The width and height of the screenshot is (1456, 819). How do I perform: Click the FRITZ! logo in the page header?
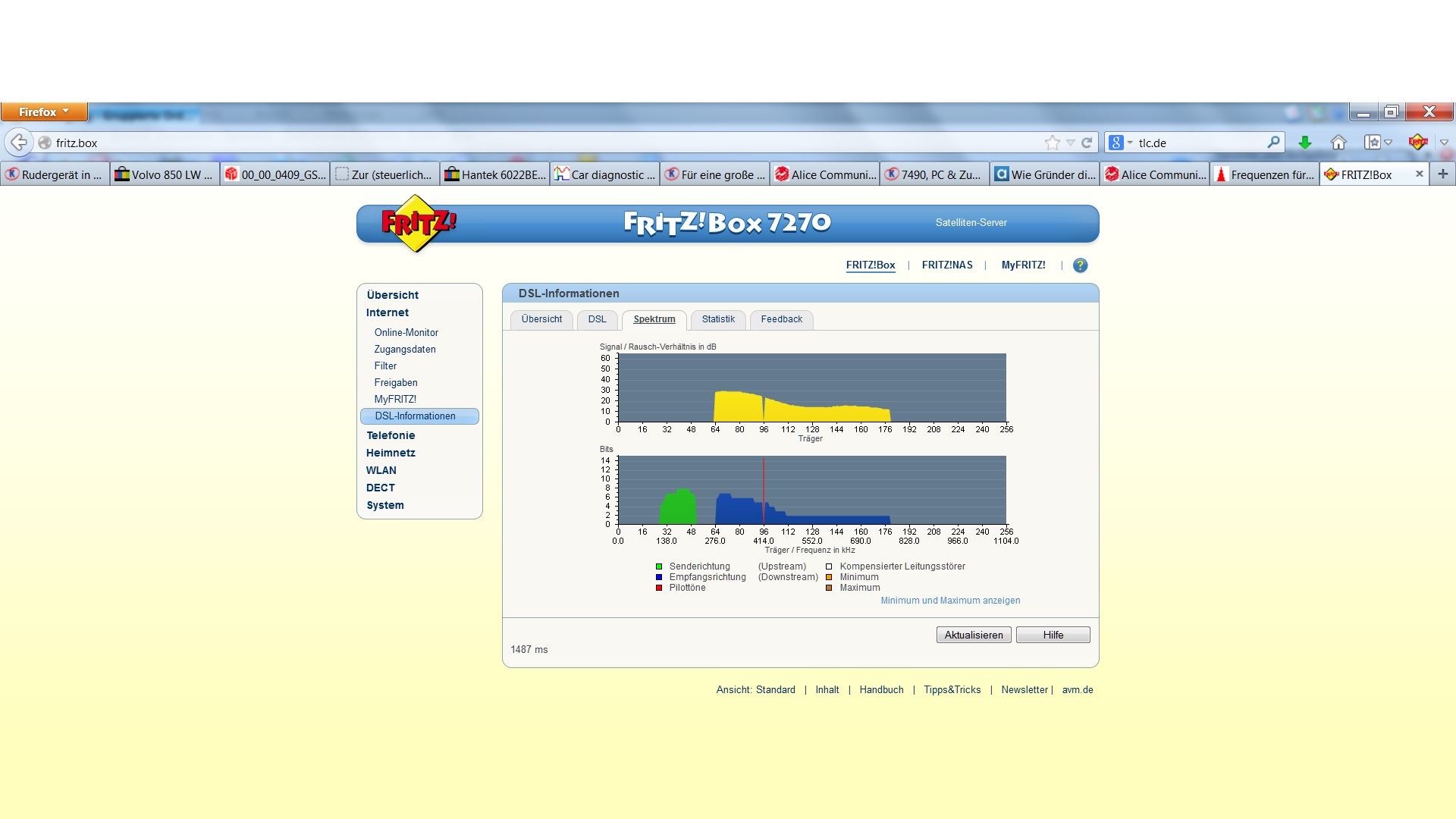pyautogui.click(x=417, y=223)
